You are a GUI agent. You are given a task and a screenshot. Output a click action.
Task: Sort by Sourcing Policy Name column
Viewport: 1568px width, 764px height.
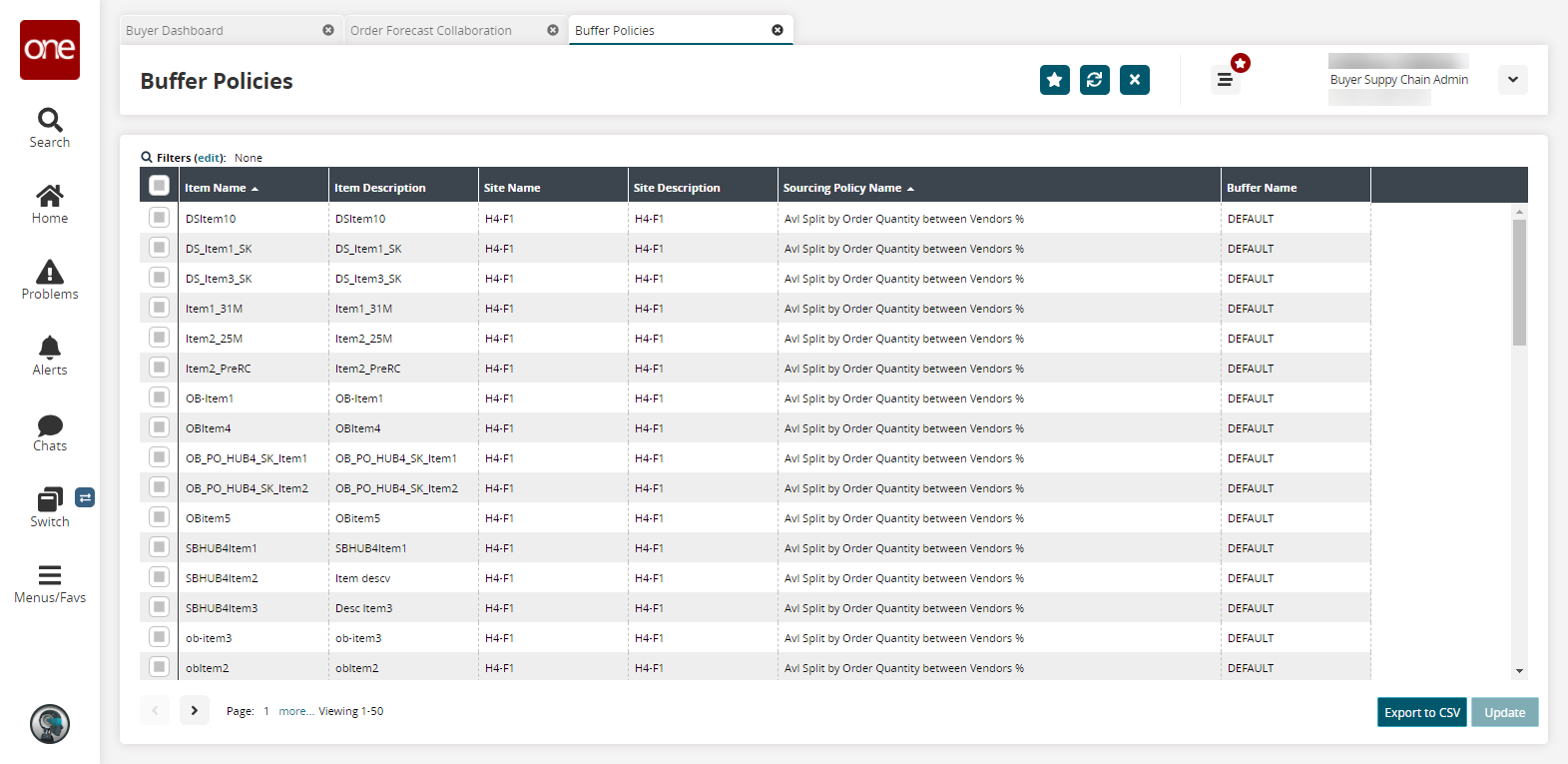coord(842,188)
